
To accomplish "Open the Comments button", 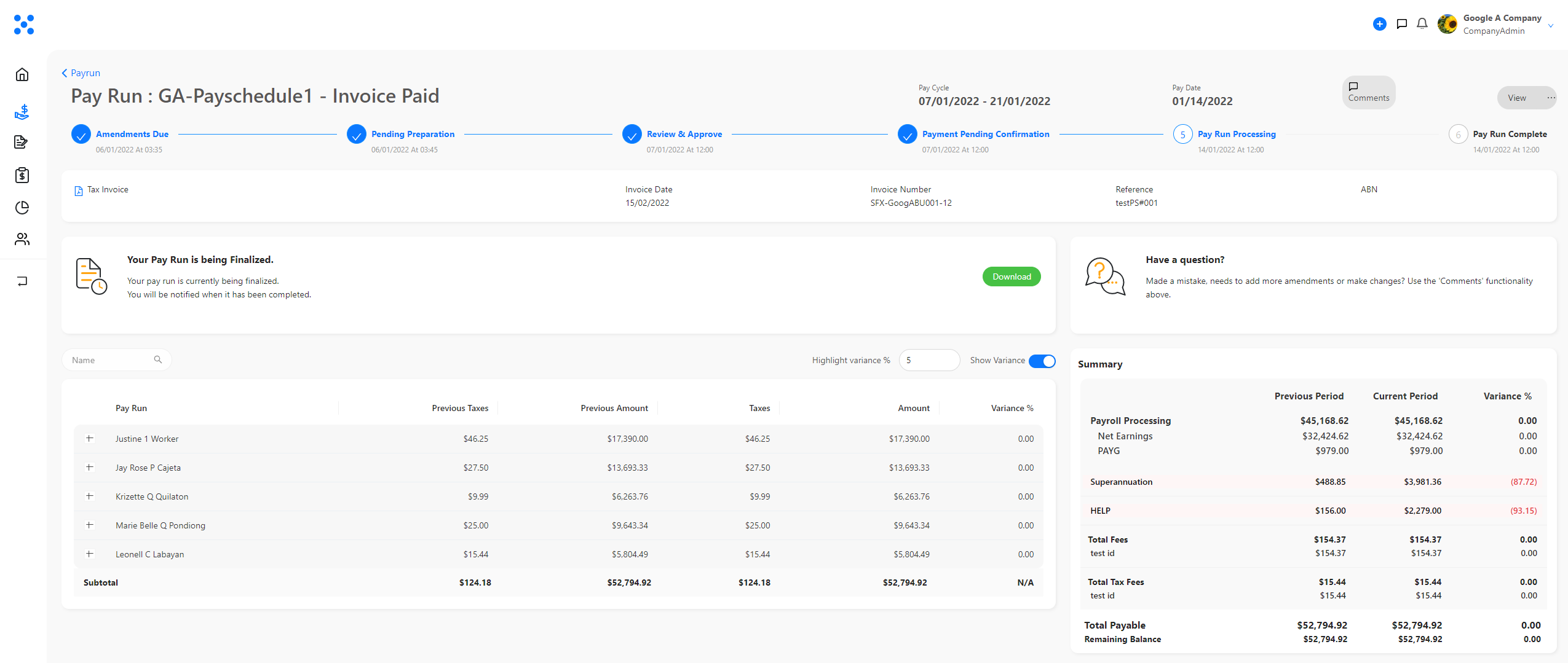I will click(x=1368, y=92).
